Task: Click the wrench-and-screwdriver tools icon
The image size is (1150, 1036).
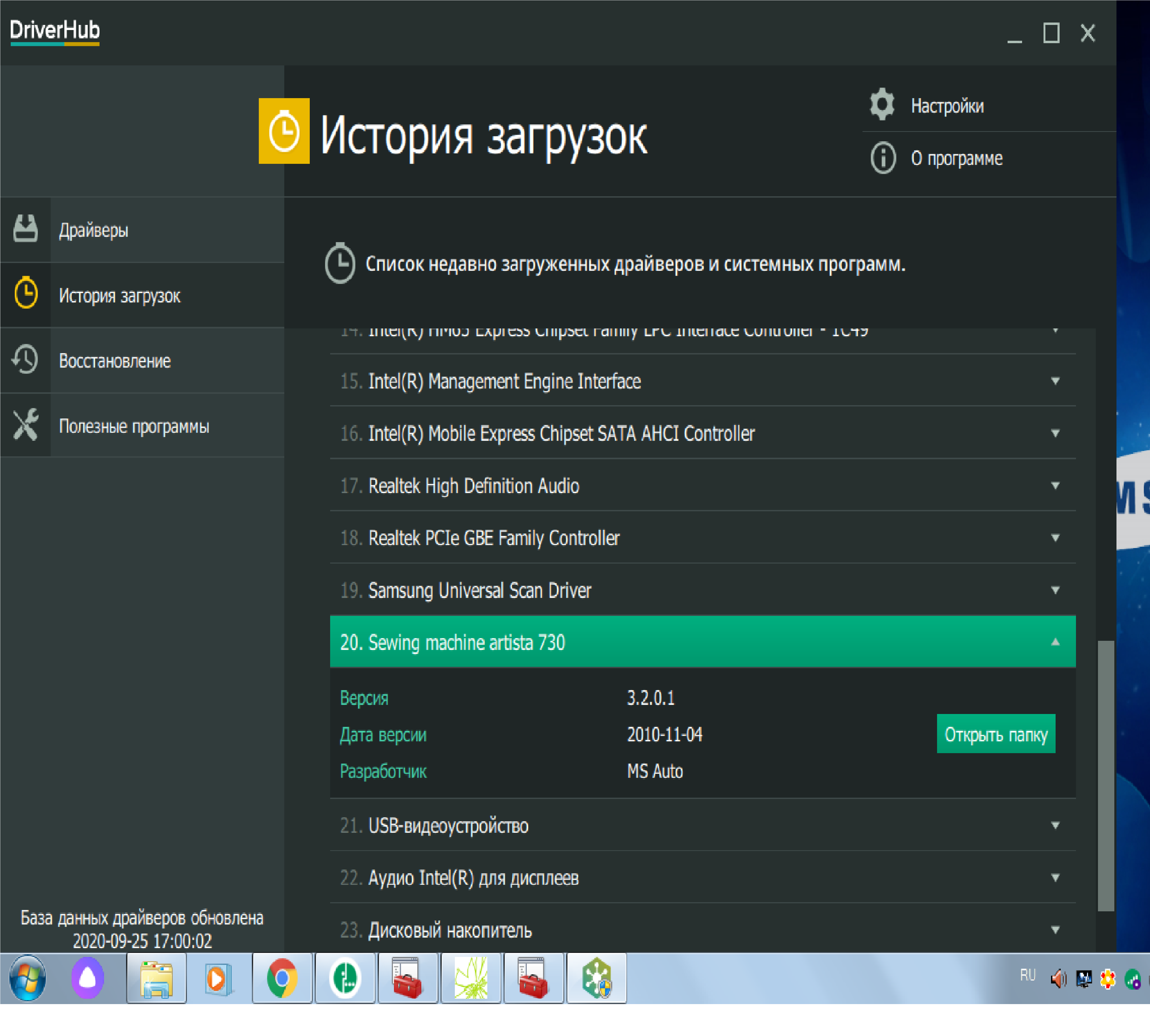Action: 26,425
